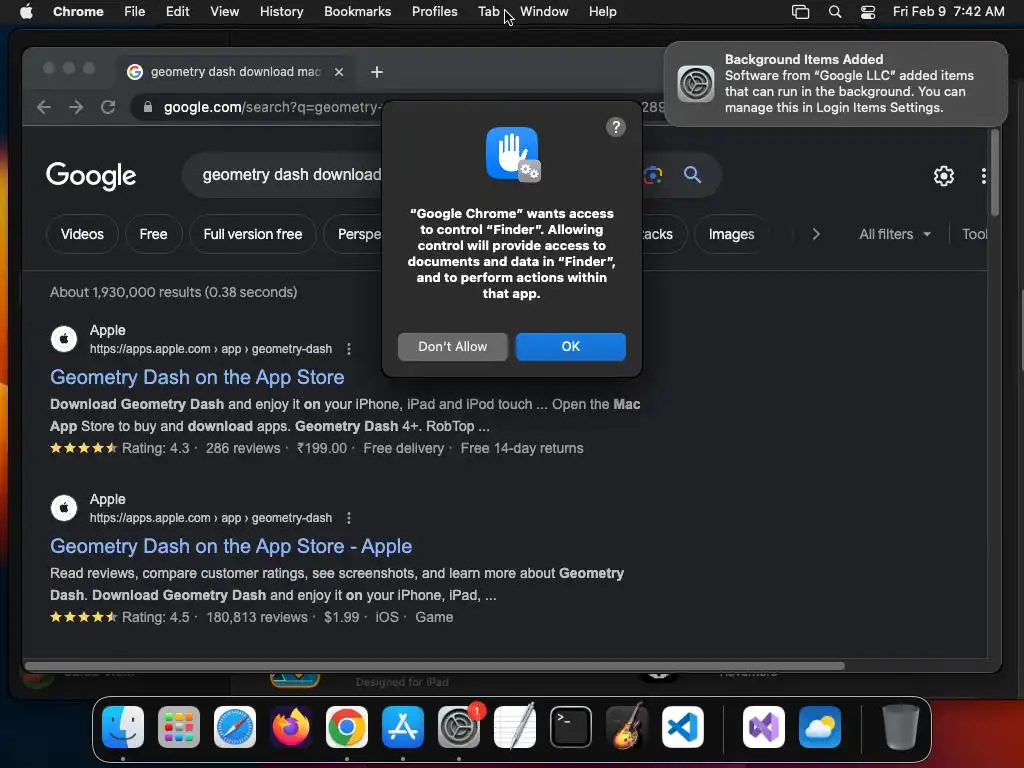Reload the page in Chrome
This screenshot has width=1024, height=768.
coord(108,107)
